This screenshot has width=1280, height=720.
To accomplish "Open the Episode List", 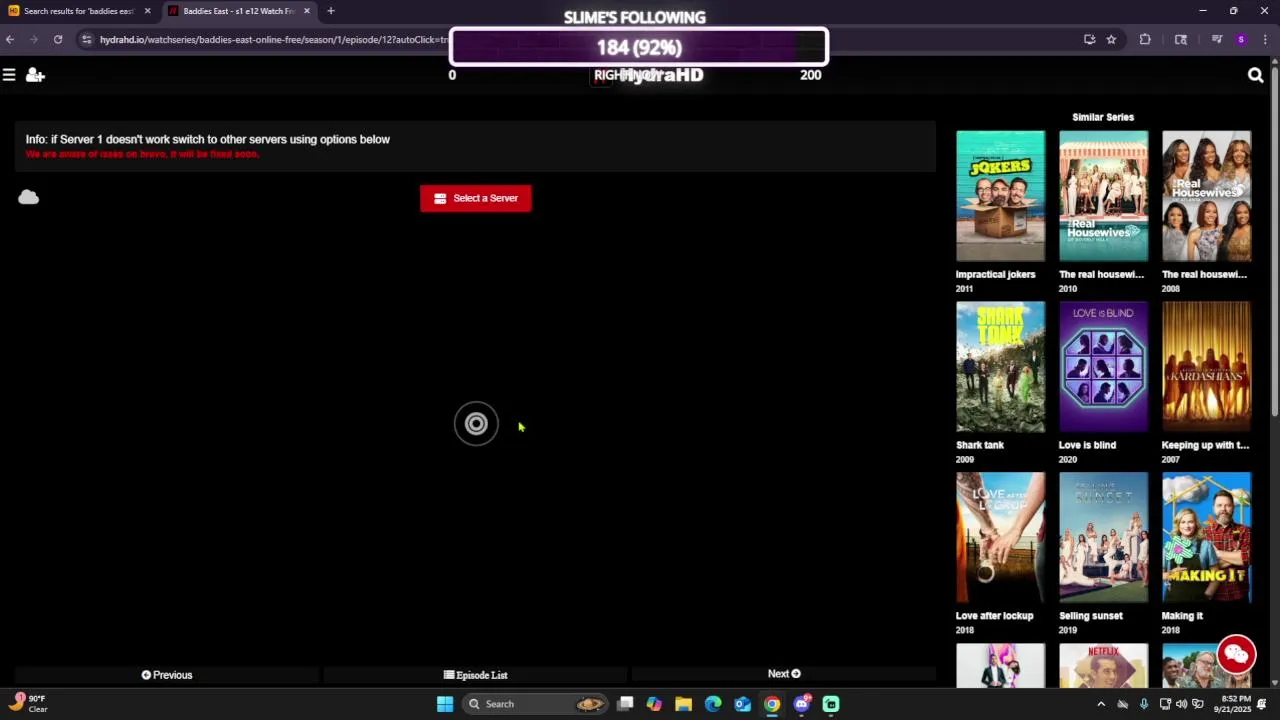I will tap(476, 675).
